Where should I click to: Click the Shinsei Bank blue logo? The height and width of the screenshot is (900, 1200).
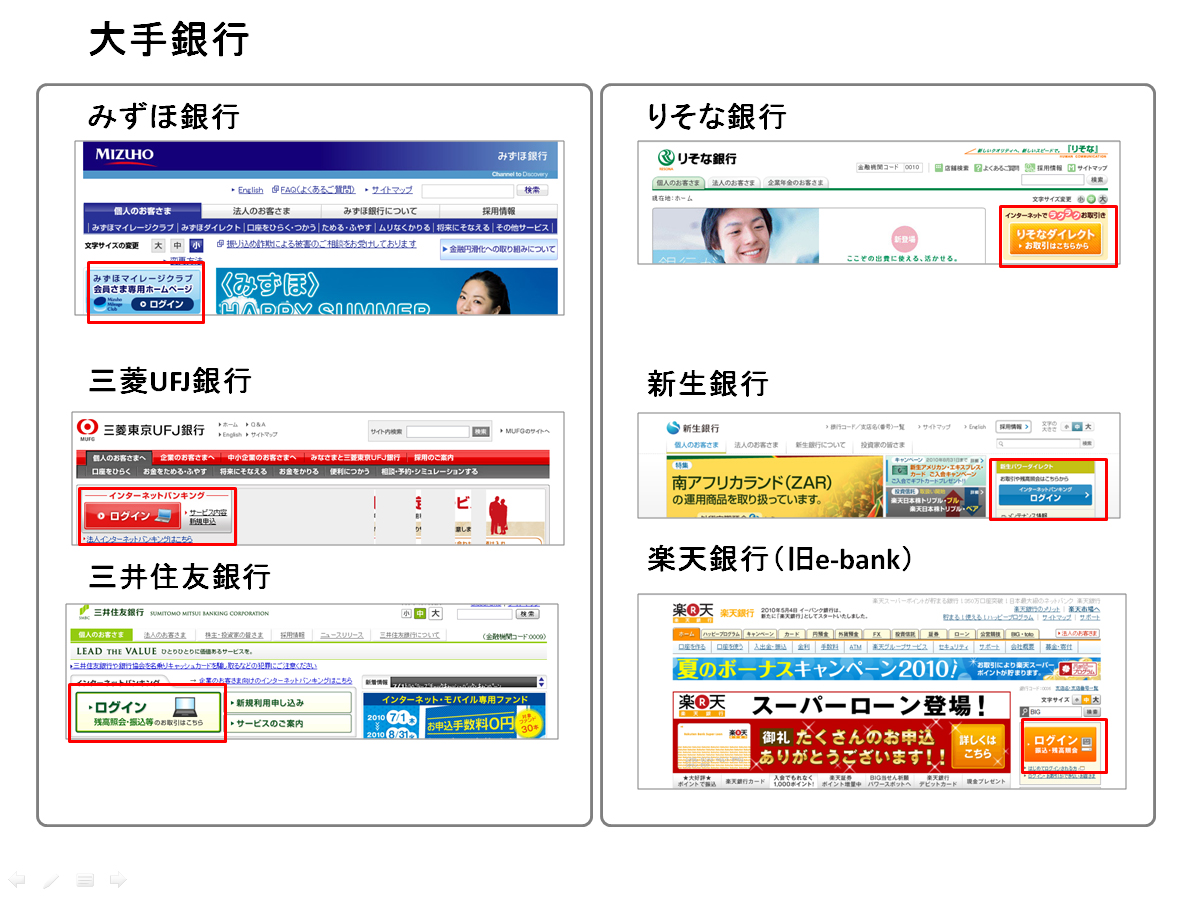673,427
